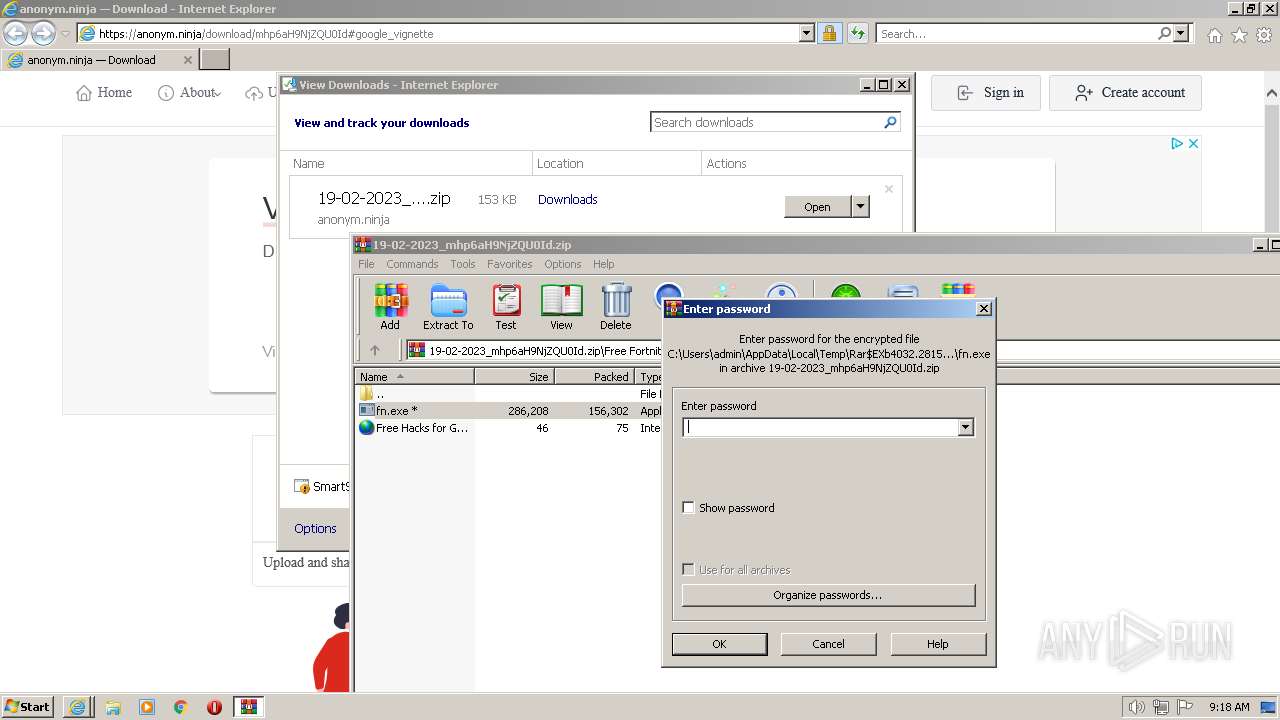Click the 19-02-2023_....zip download entry
The height and width of the screenshot is (720, 1280).
[x=384, y=199]
